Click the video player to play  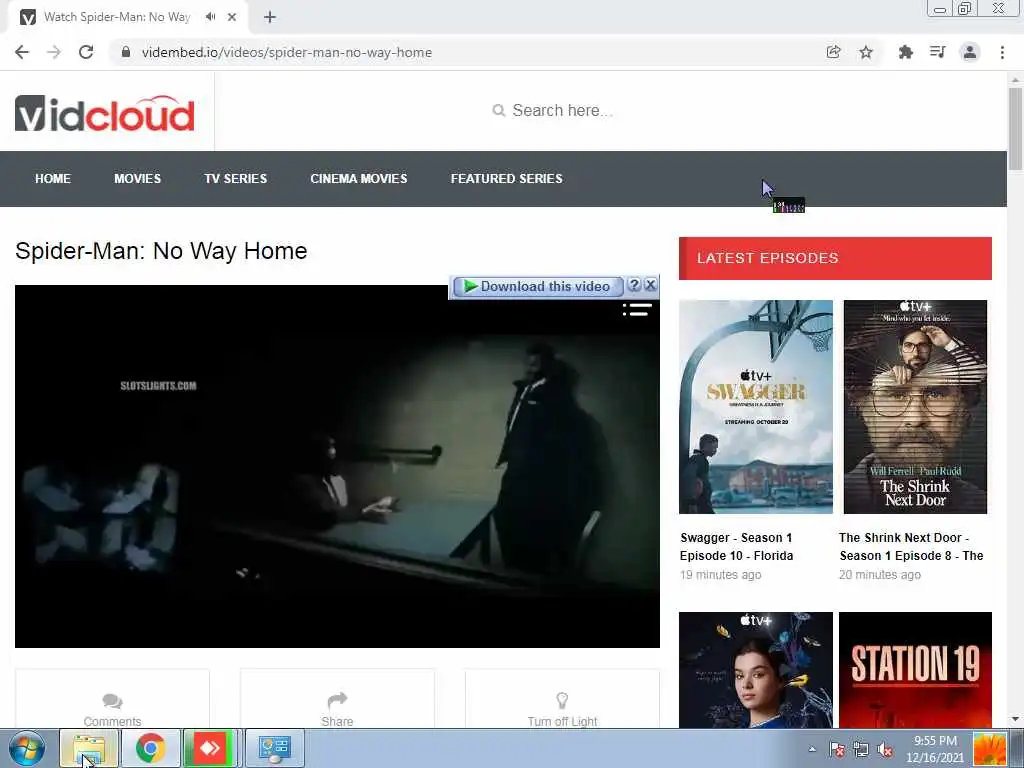click(x=337, y=466)
